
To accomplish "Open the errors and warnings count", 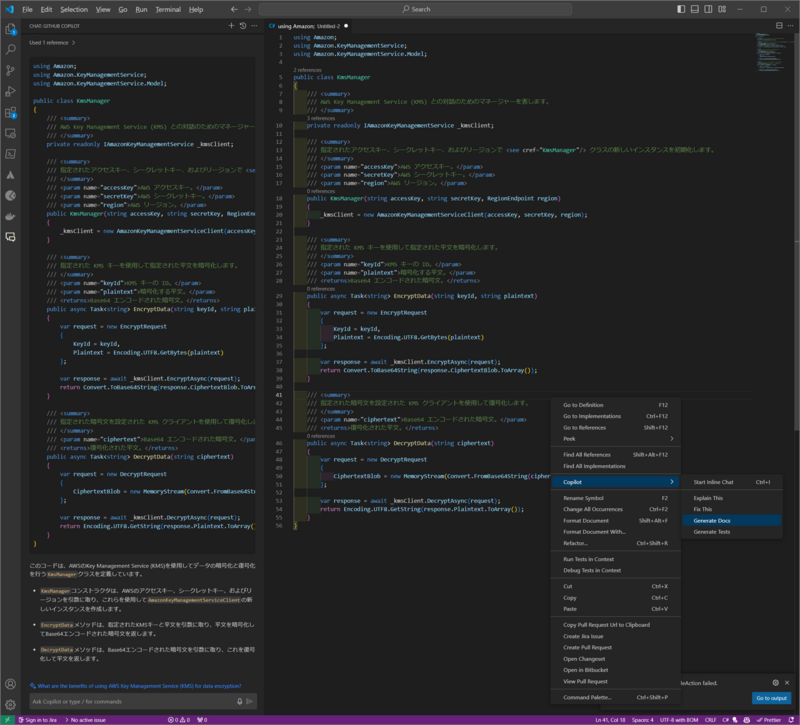I will pyautogui.click(x=179, y=720).
